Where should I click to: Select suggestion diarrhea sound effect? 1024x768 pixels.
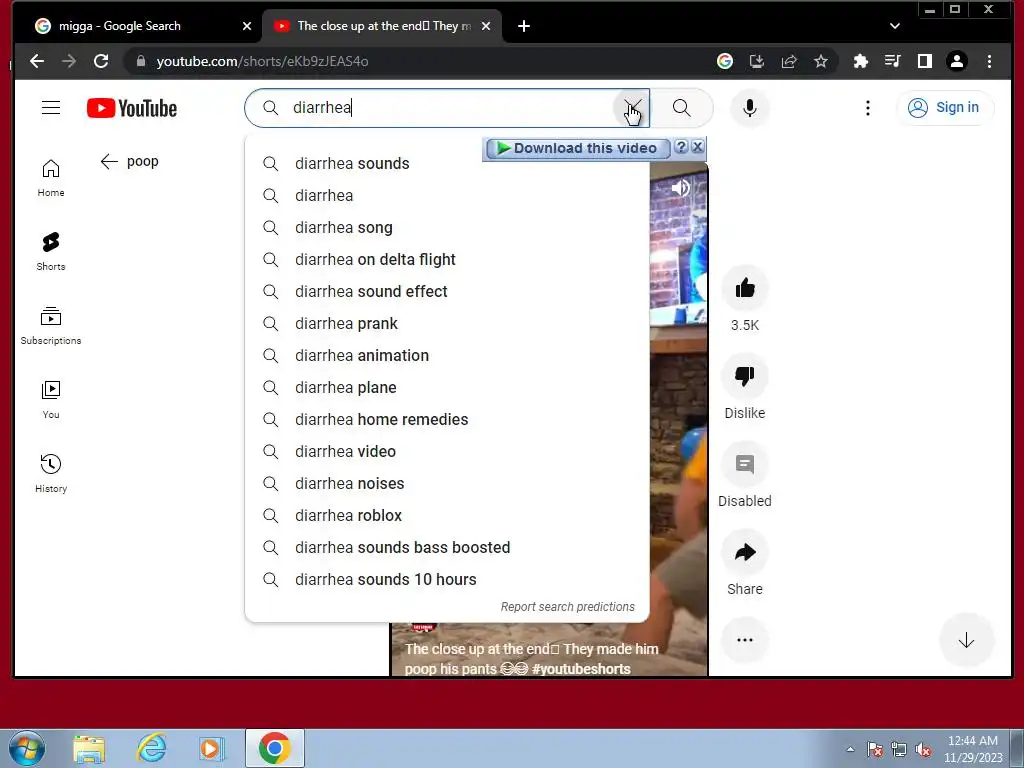click(447, 291)
